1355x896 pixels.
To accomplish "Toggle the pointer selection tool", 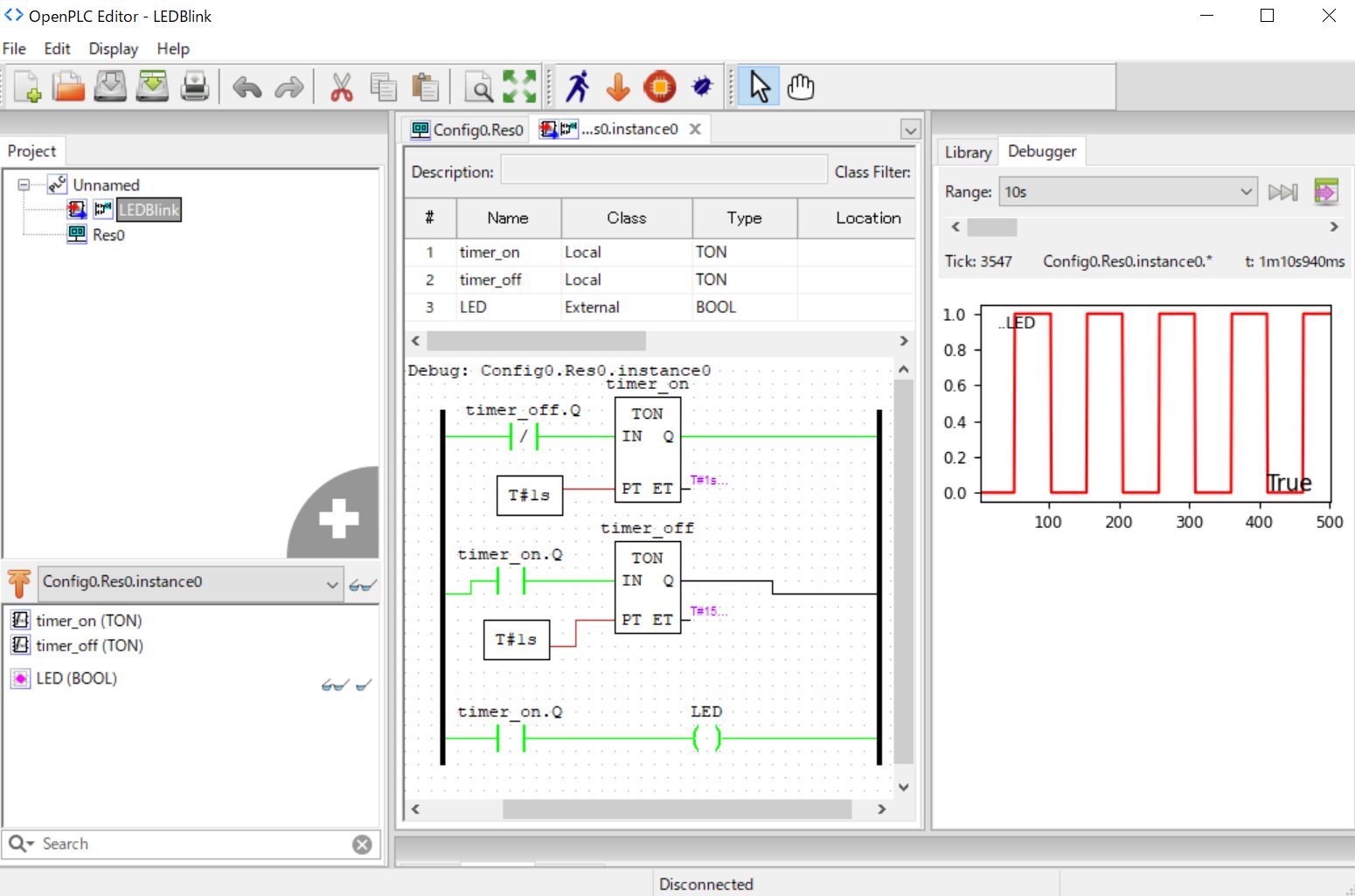I will point(759,87).
